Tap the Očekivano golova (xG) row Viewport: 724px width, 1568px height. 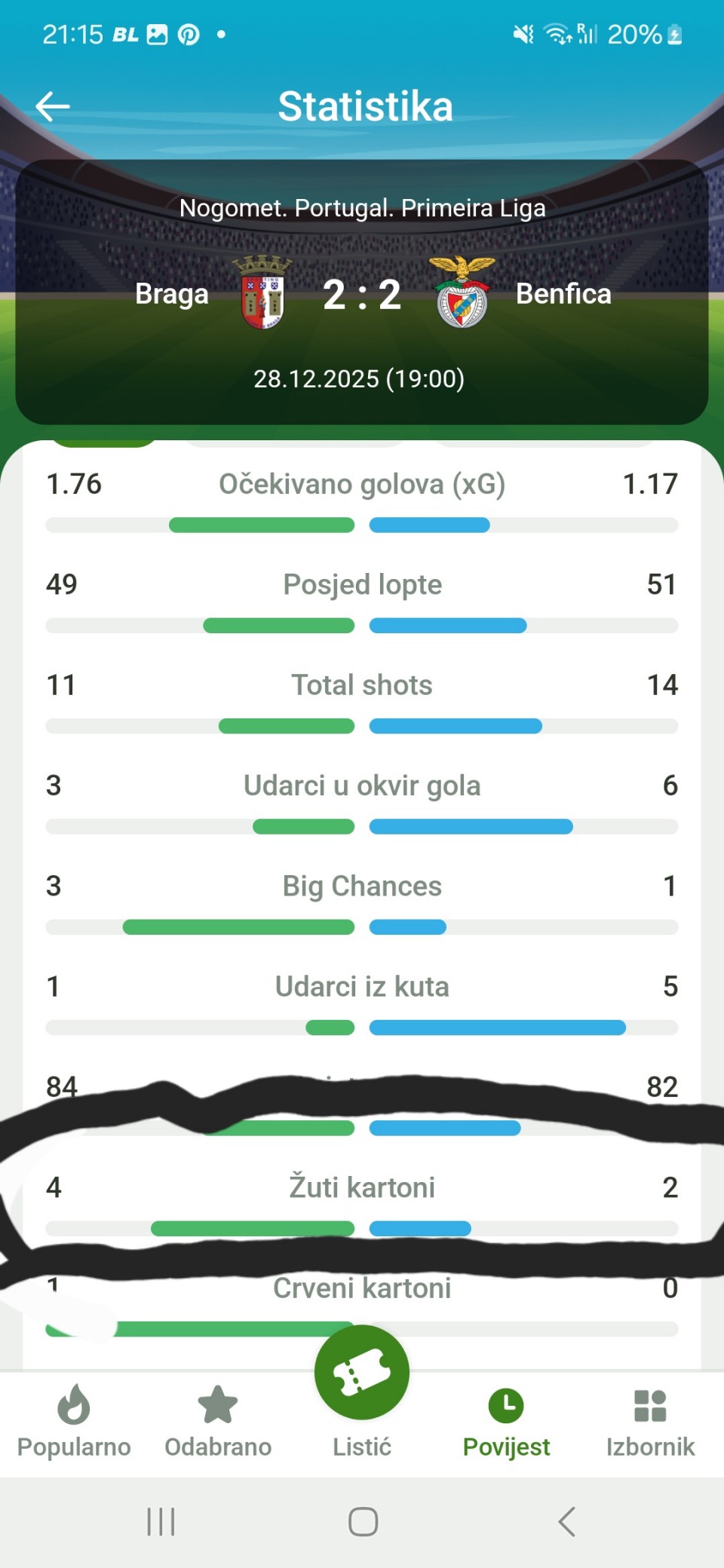pyautogui.click(x=362, y=484)
